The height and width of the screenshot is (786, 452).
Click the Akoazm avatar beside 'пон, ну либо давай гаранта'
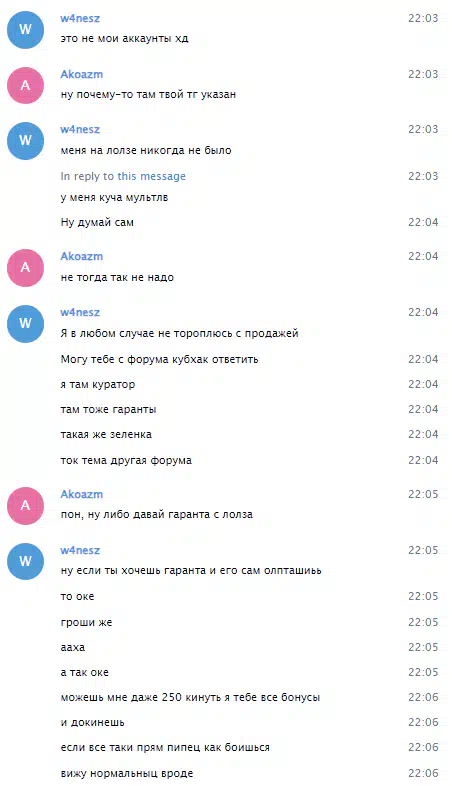tap(25, 506)
